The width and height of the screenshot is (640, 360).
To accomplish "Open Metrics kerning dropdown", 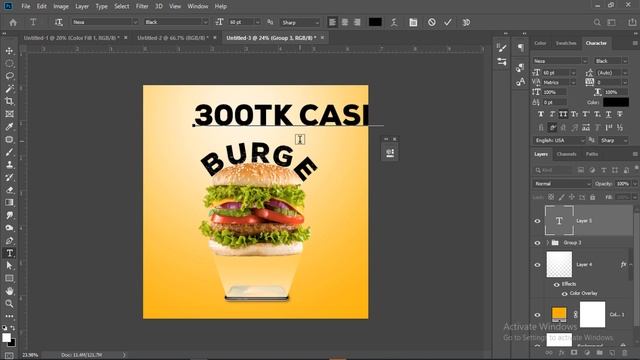I will click(573, 82).
